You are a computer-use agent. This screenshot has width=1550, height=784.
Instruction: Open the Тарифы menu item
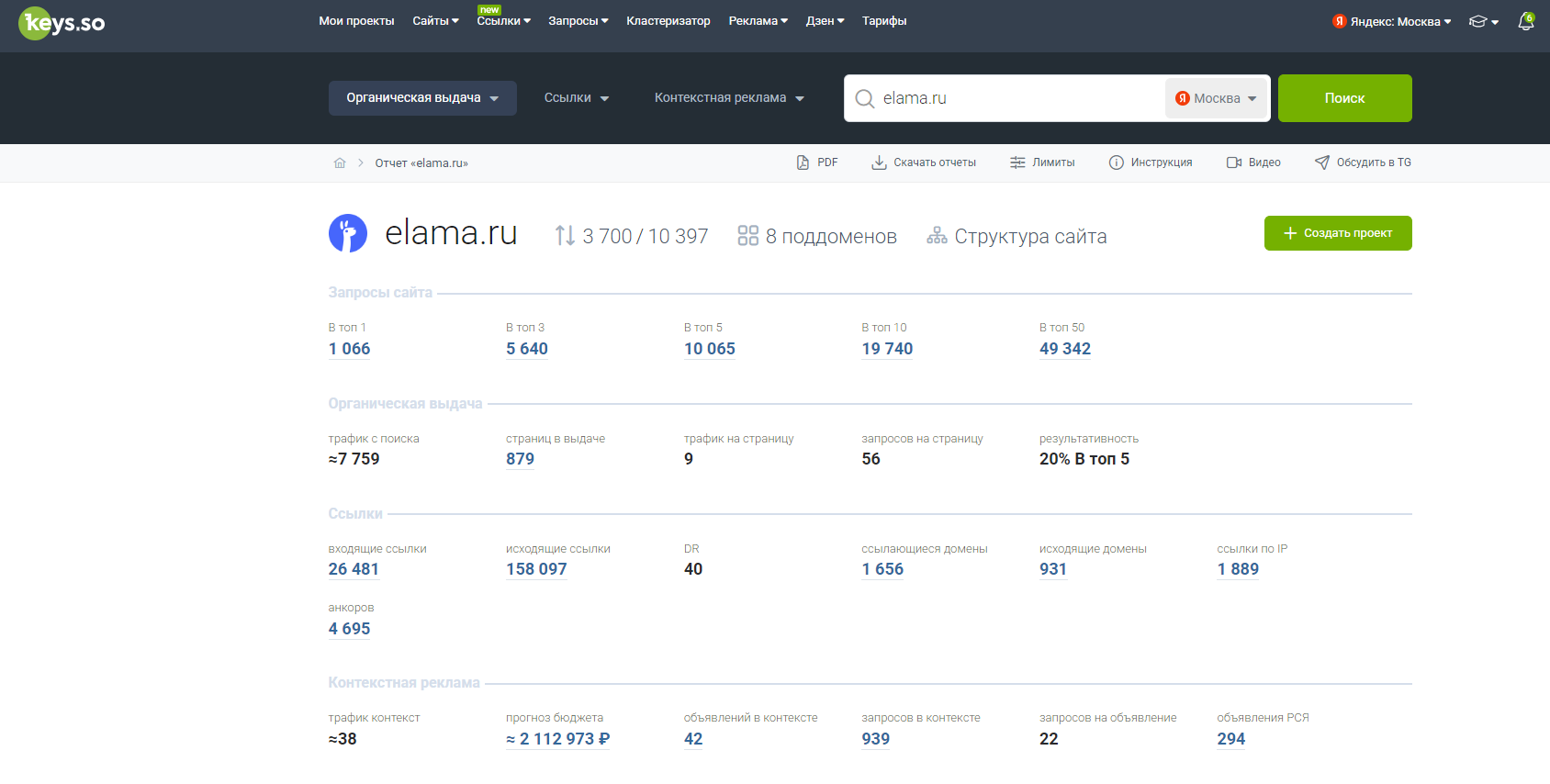tap(884, 21)
